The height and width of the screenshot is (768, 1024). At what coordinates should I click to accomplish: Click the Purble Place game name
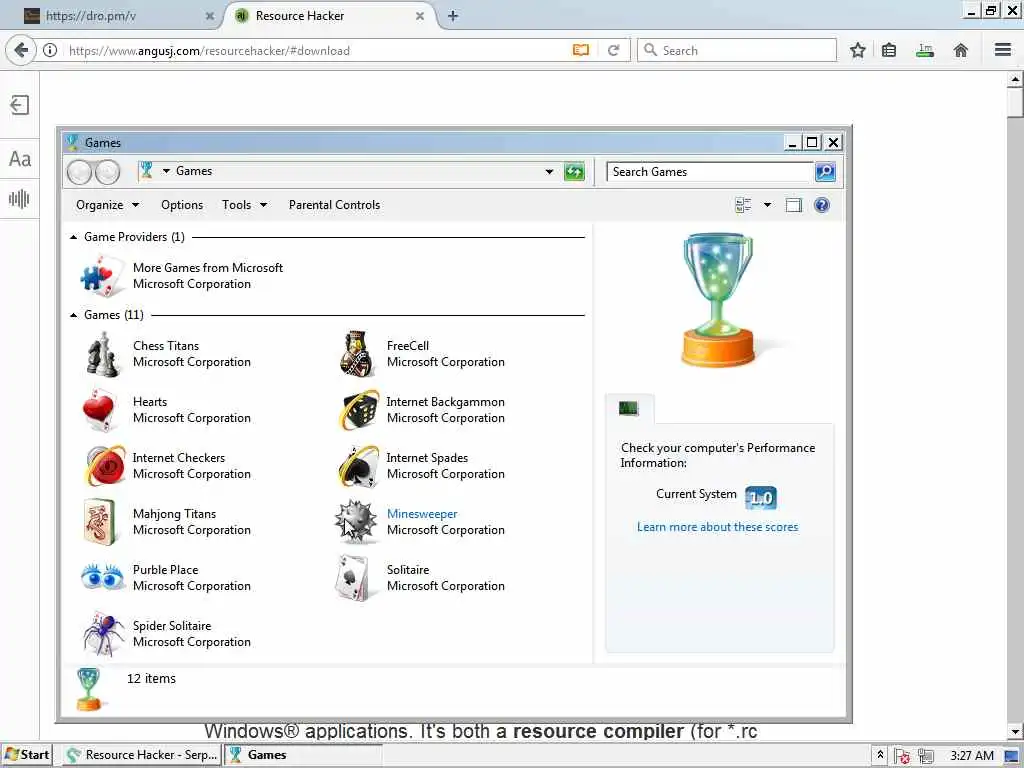(165, 569)
